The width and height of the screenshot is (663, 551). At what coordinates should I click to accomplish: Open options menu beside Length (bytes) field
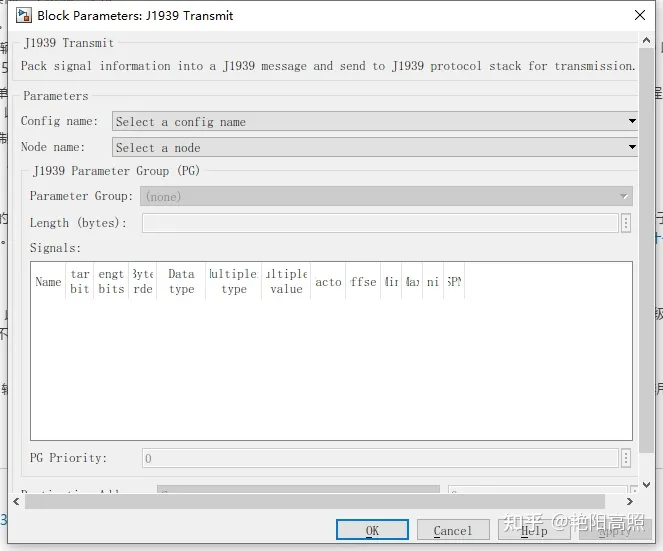pos(626,223)
